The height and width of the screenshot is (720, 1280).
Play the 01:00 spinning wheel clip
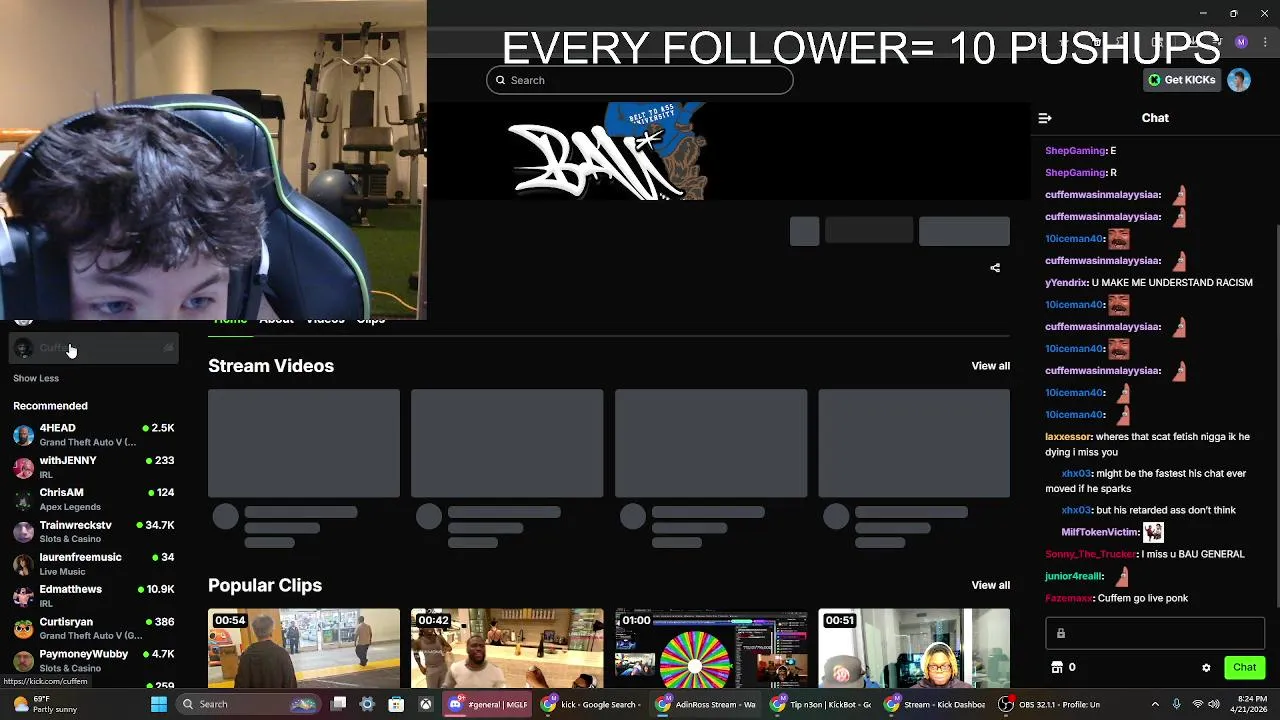[711, 648]
